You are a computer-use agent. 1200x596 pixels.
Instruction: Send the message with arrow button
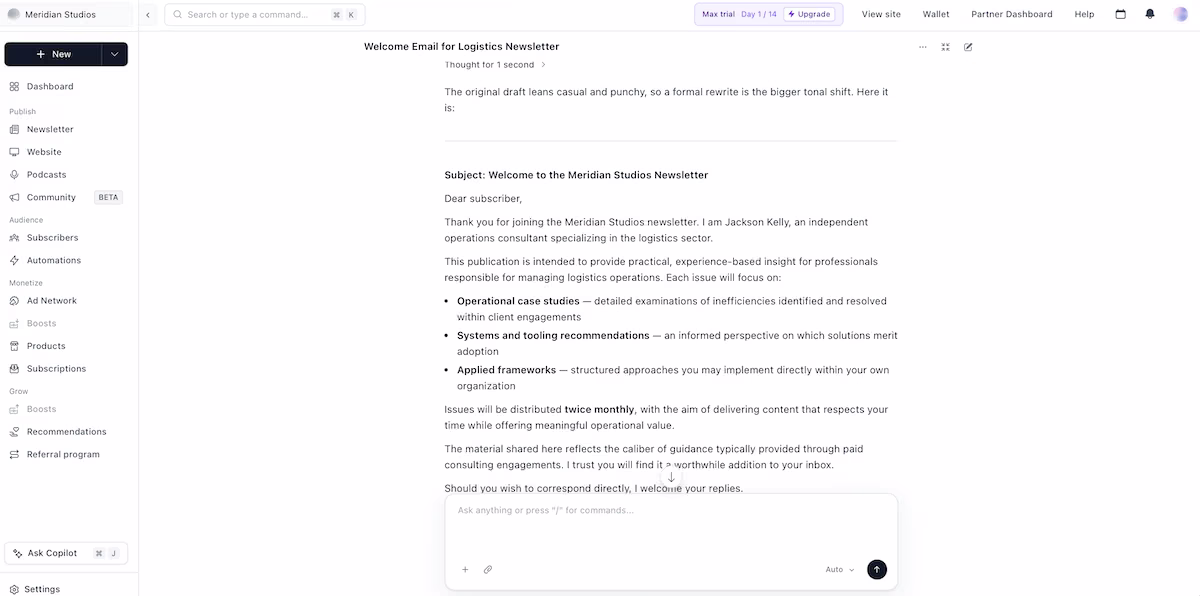877,569
